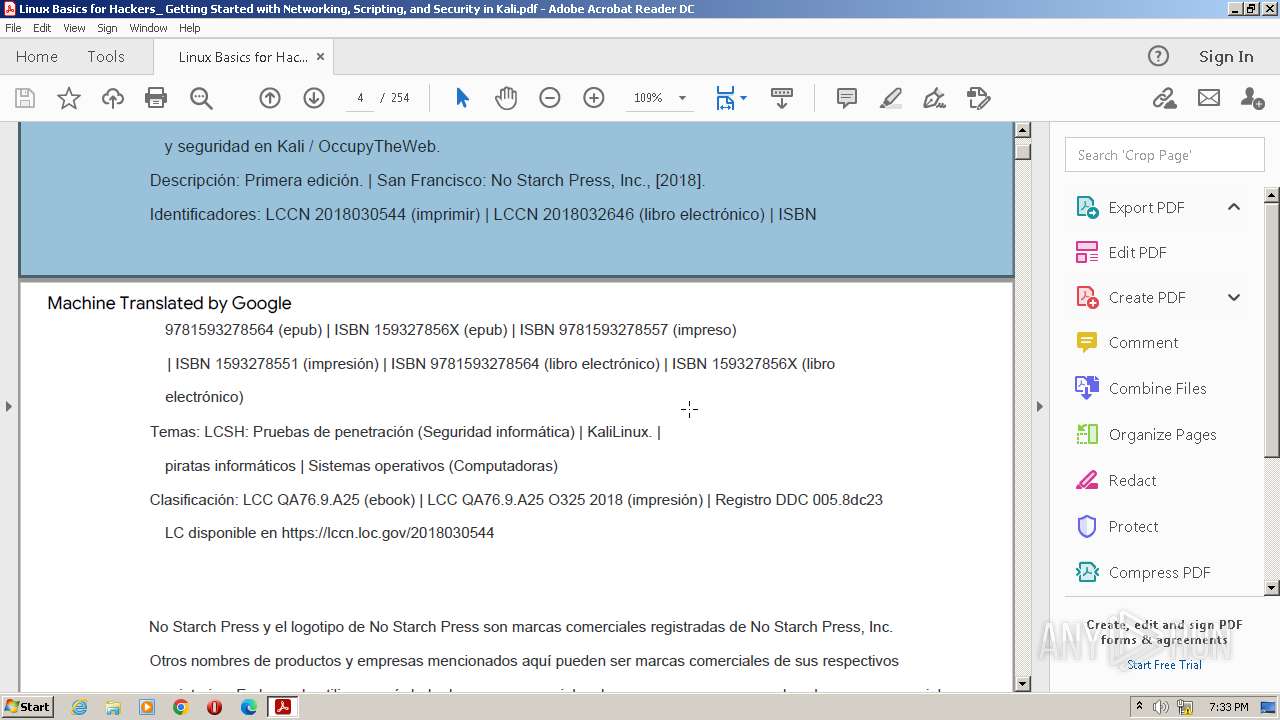Go to next page arrow
The height and width of the screenshot is (720, 1280).
pyautogui.click(x=314, y=98)
